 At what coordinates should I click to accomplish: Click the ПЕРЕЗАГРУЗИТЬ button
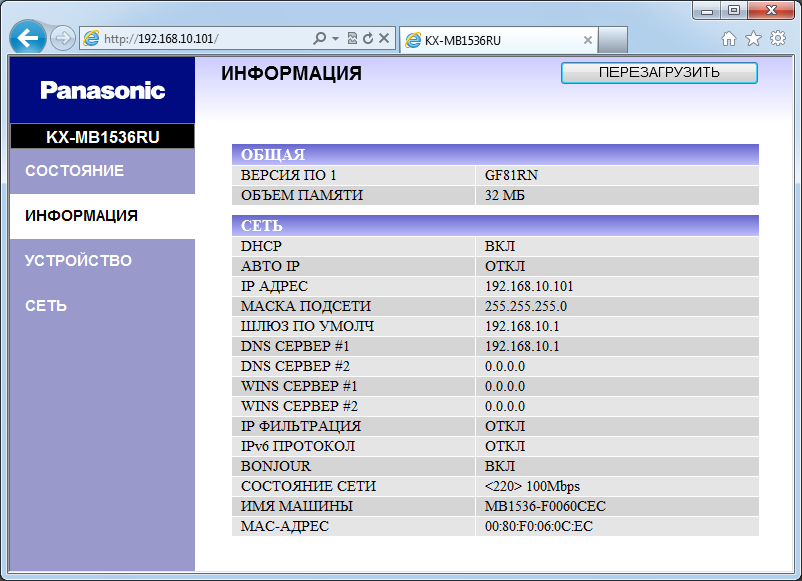click(x=659, y=73)
